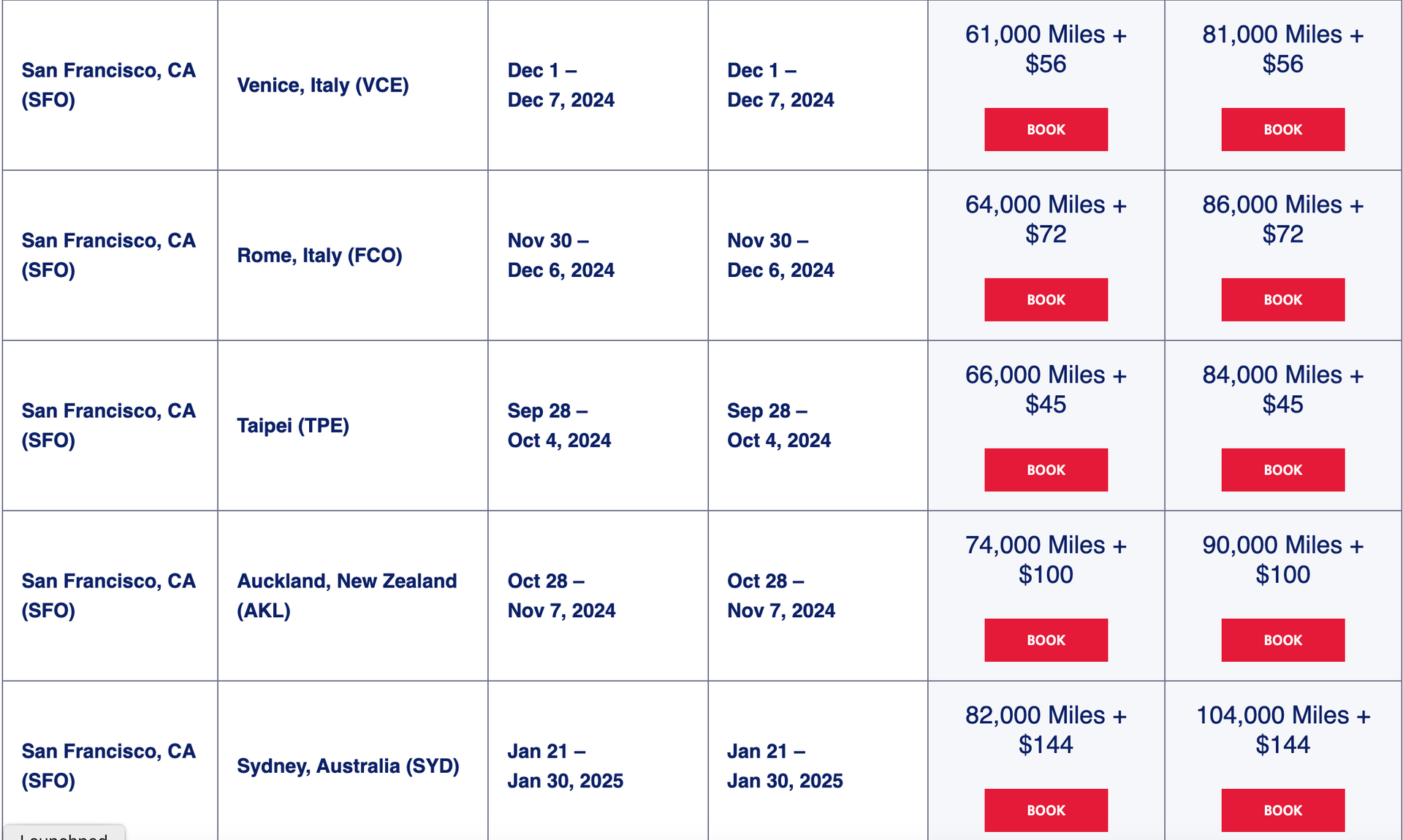The height and width of the screenshot is (840, 1403).
Task: Select the Venice, Italy (VCE) destination
Action: [323, 85]
